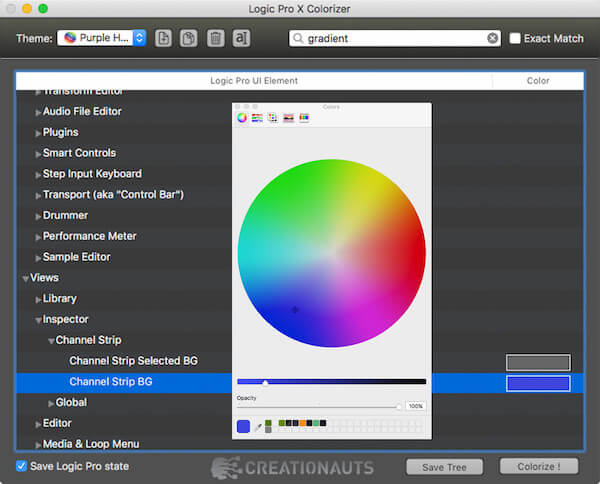
Task: Expand the Plugins tree item
Action: 38,133
